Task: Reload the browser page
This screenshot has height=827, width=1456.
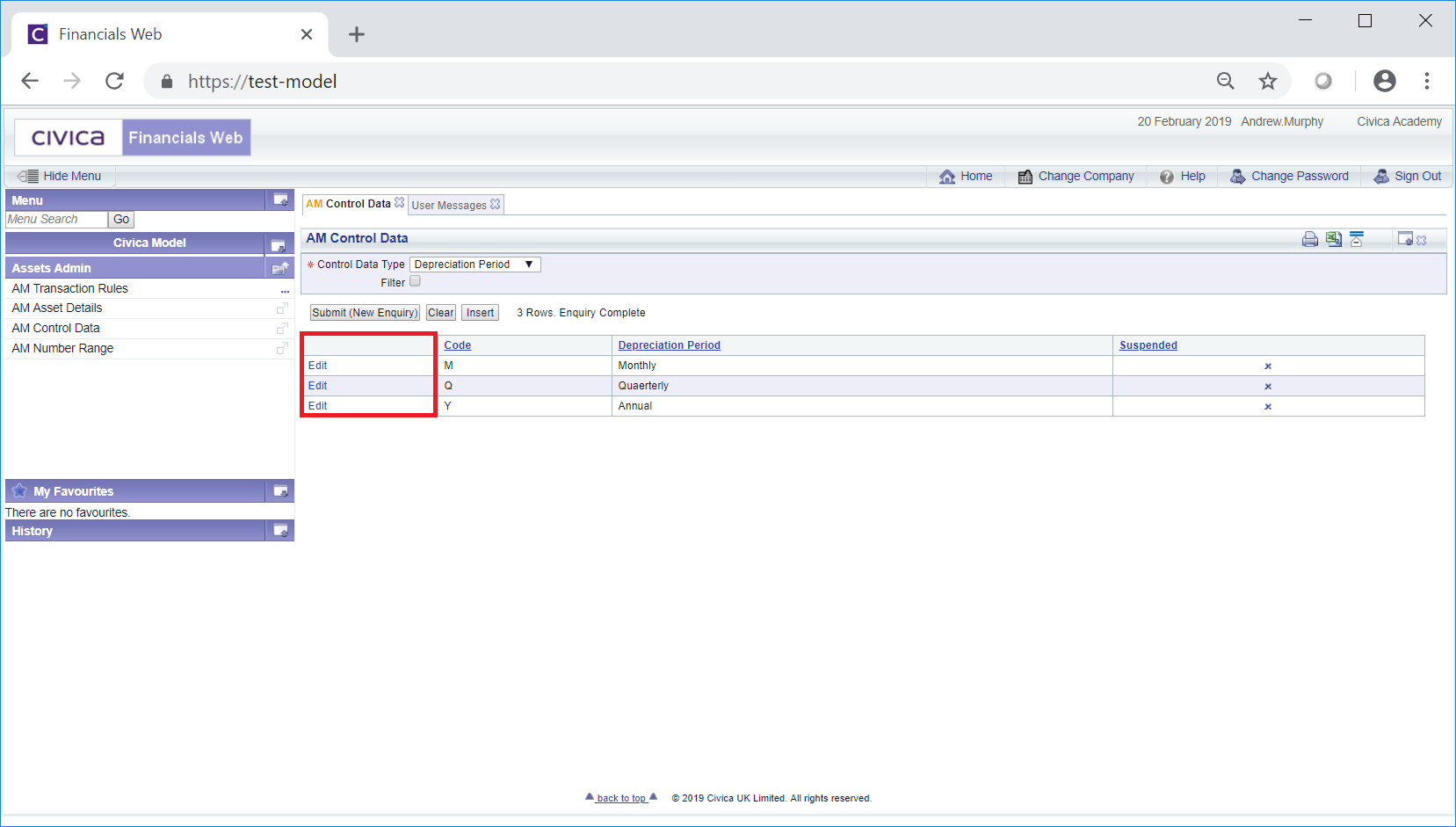Action: tap(114, 81)
